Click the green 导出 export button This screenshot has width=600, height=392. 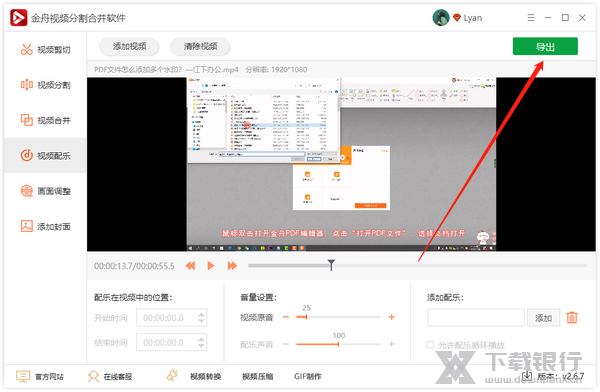pyautogui.click(x=545, y=46)
